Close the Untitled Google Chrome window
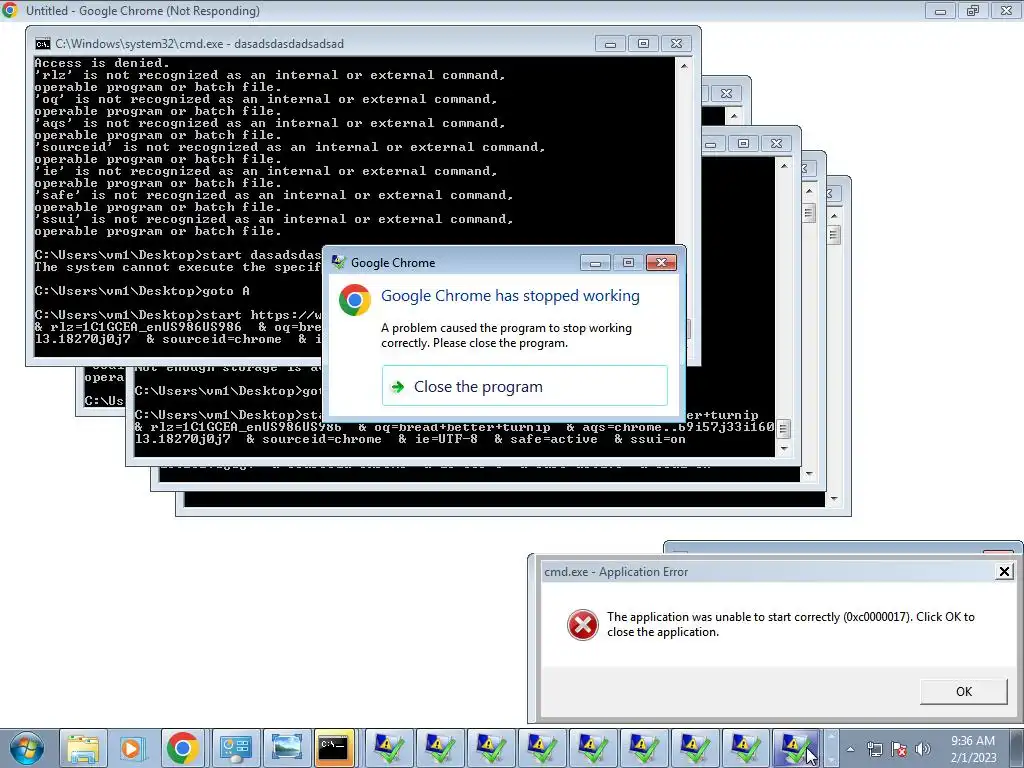The height and width of the screenshot is (768, 1024). pyautogui.click(x=1006, y=10)
